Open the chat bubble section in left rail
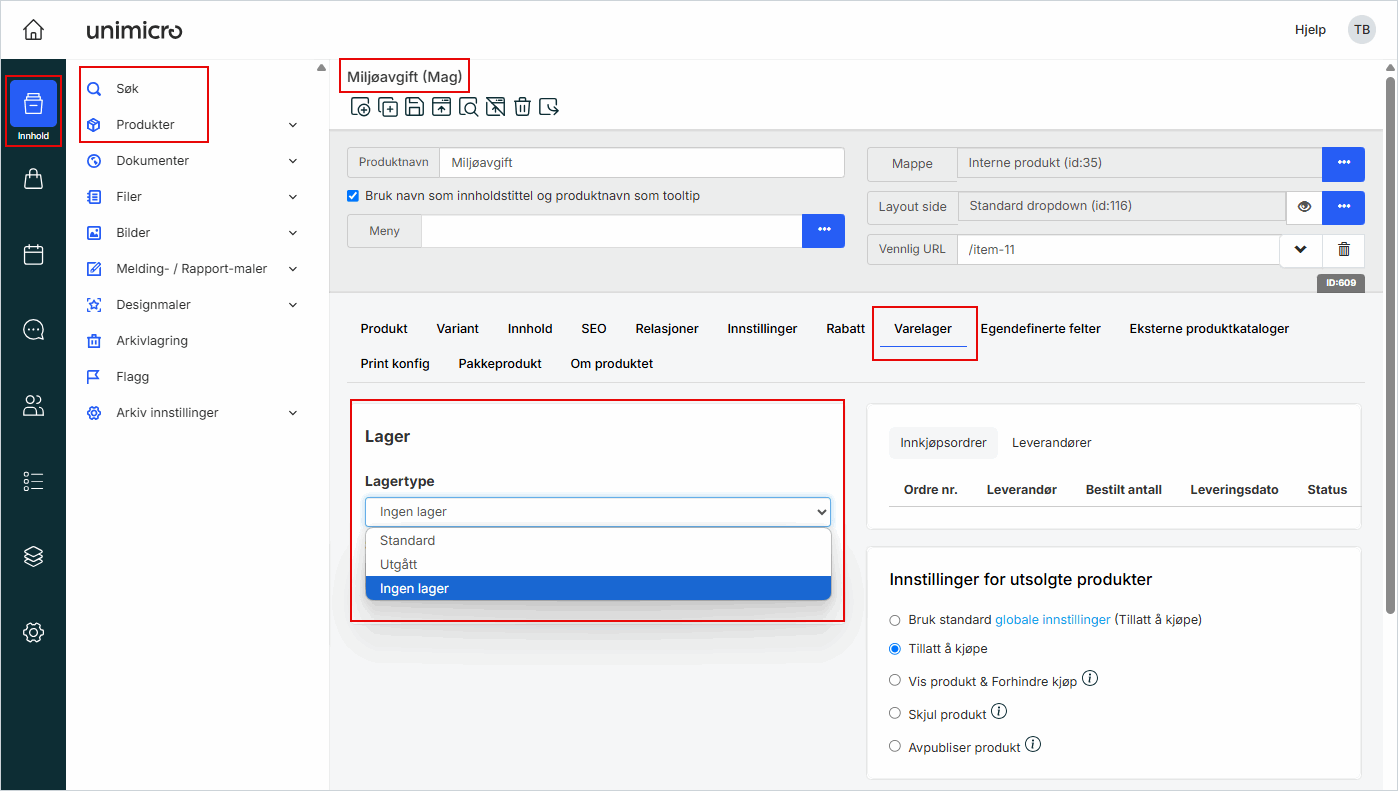The height and width of the screenshot is (791, 1398). 33,330
